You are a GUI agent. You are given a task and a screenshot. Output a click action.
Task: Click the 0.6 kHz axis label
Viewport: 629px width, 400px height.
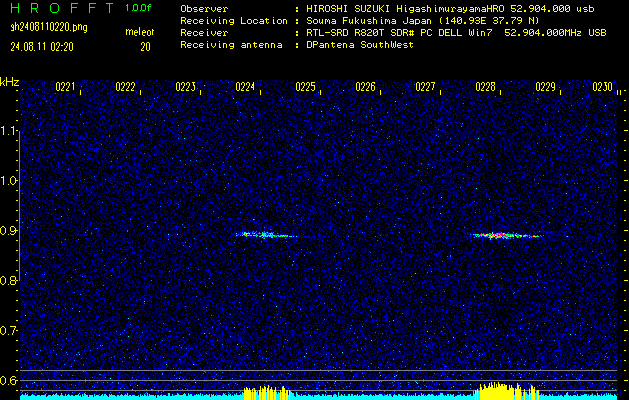[9, 380]
